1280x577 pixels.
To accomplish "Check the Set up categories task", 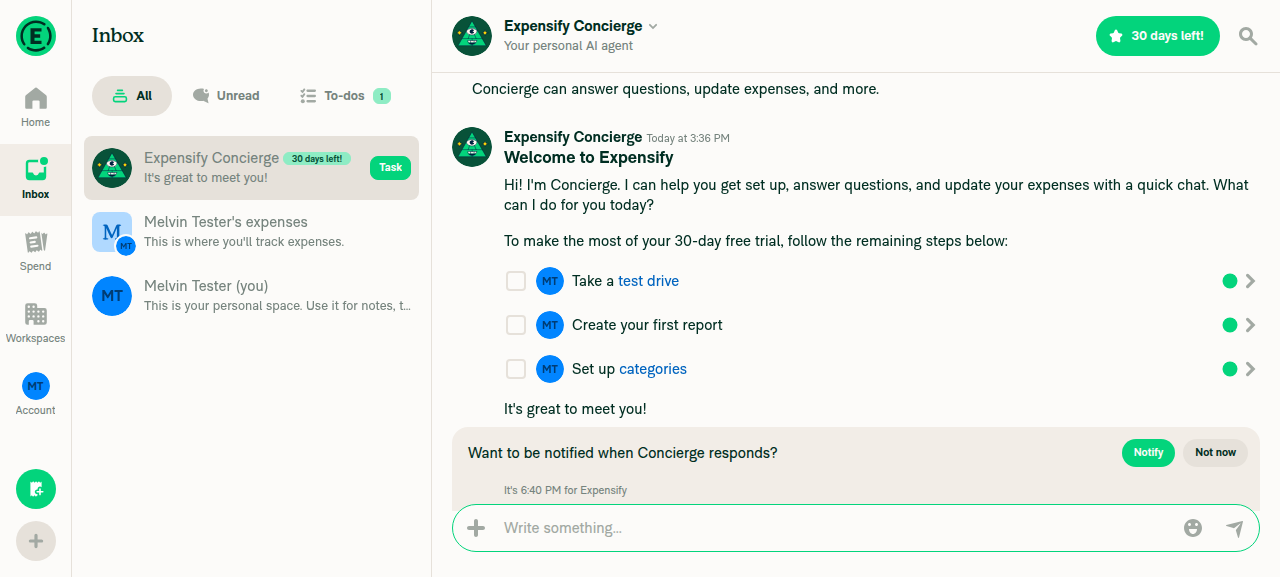I will 516,369.
